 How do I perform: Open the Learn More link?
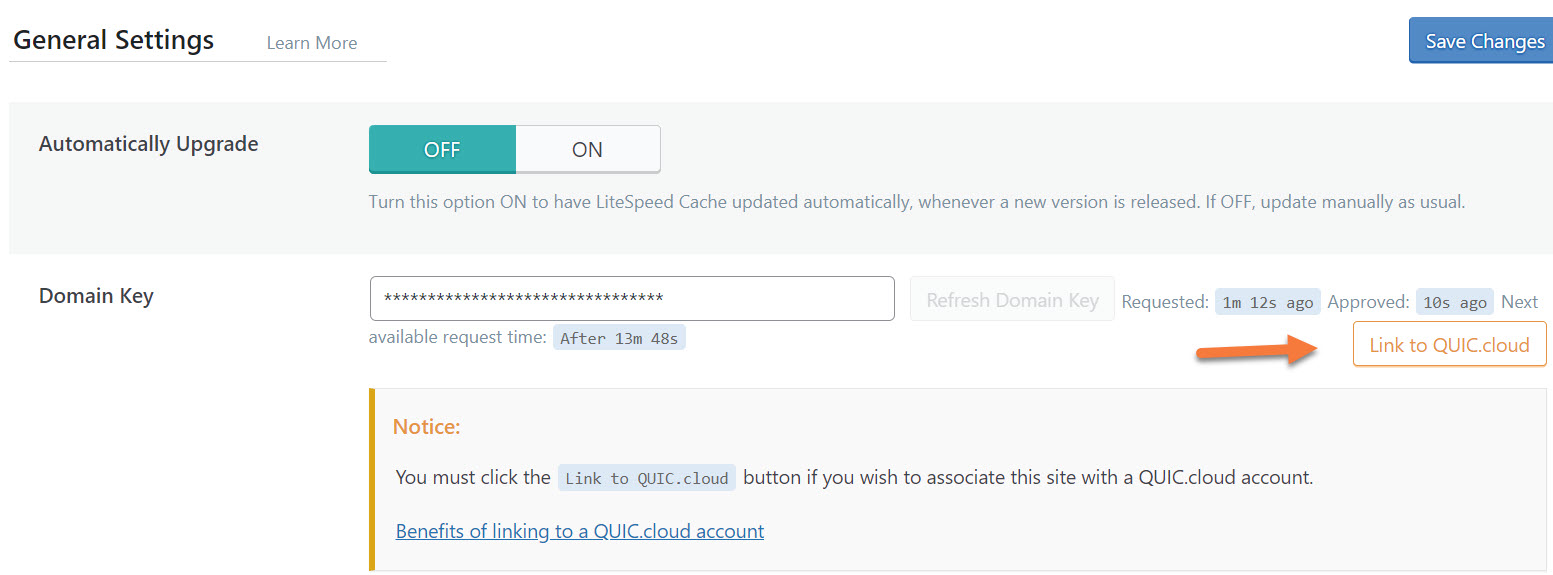point(312,43)
